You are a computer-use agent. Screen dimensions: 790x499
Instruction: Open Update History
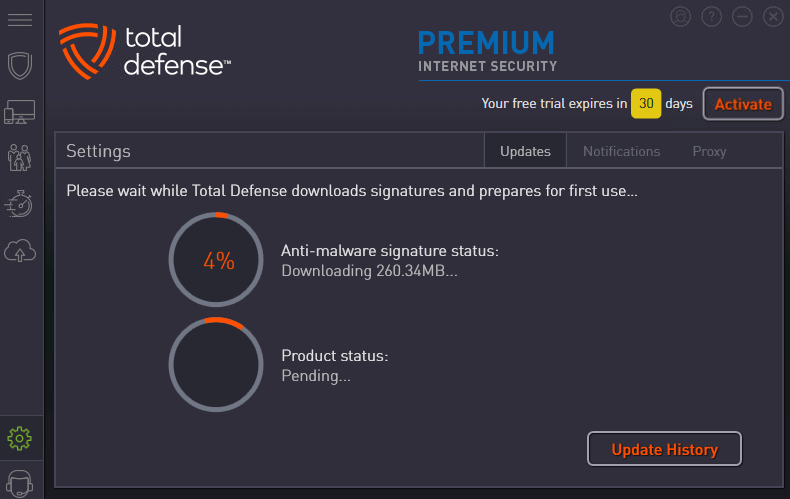(664, 449)
